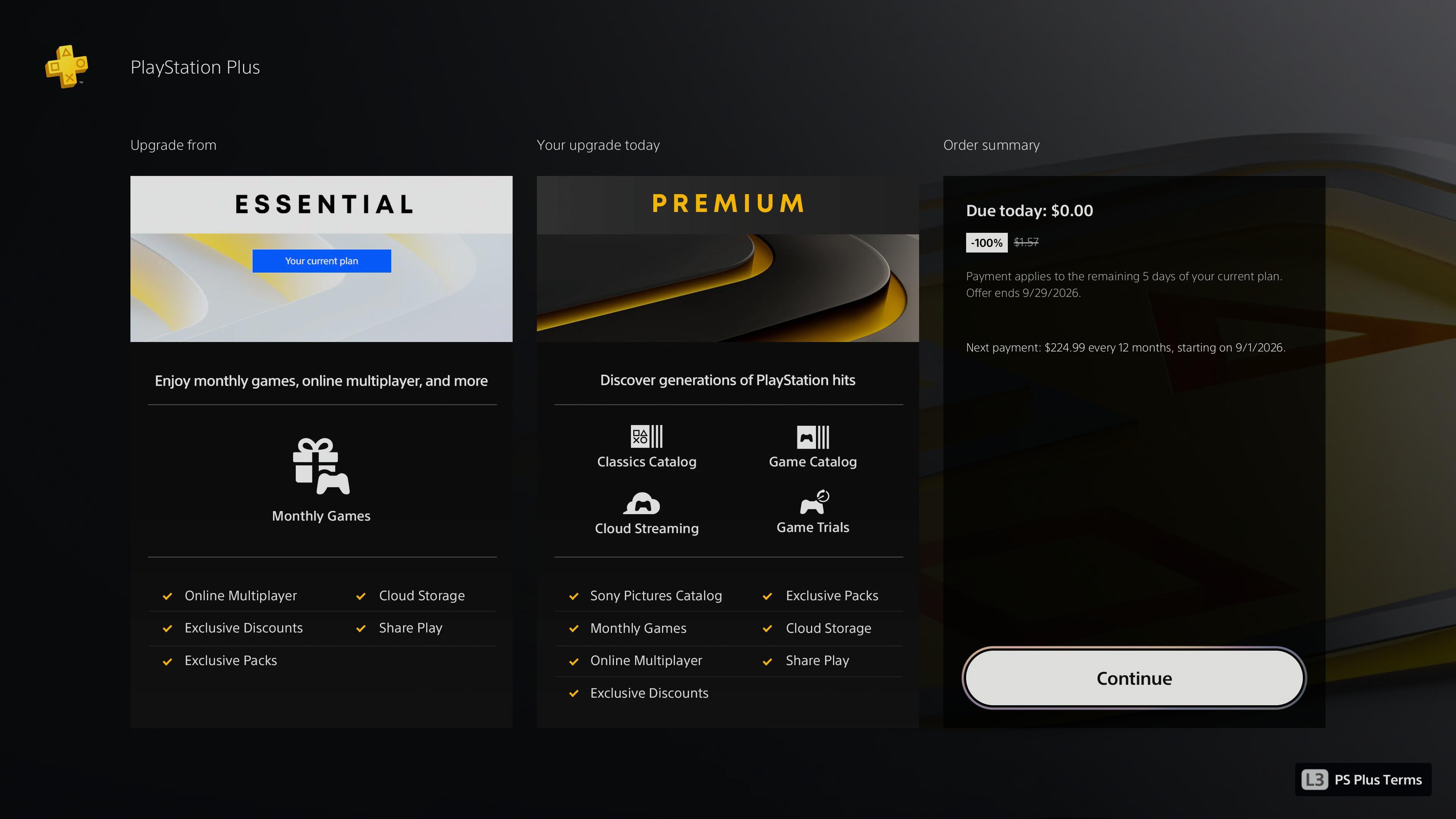Continue with the Premium upgrade

tap(1134, 678)
